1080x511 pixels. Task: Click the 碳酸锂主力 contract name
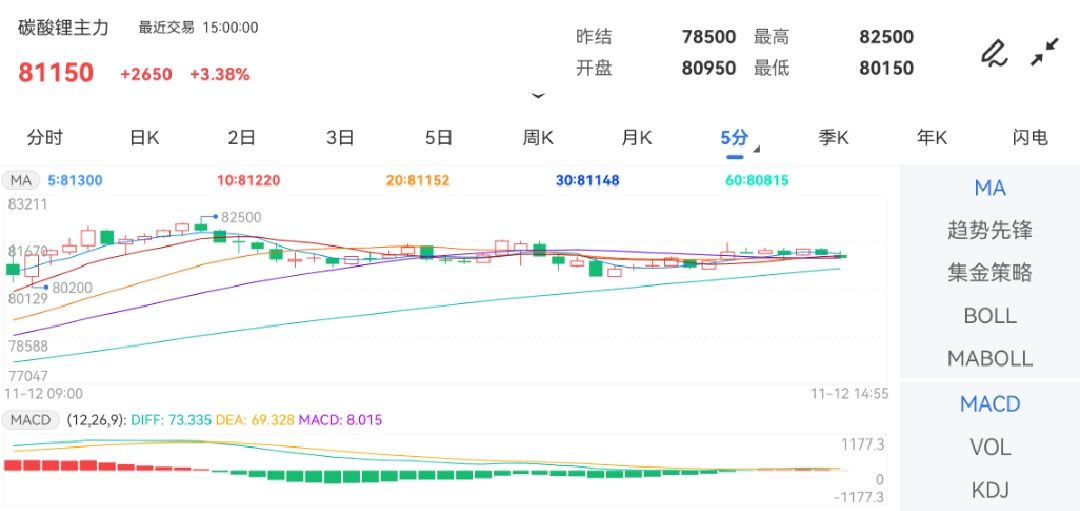[x=63, y=28]
